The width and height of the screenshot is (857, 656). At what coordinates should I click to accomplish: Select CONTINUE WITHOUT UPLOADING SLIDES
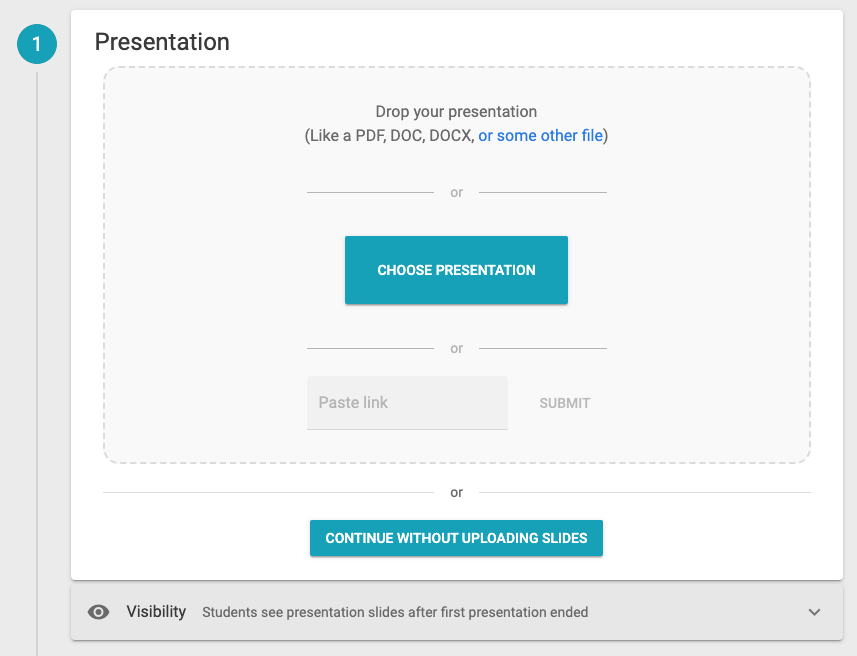(456, 538)
